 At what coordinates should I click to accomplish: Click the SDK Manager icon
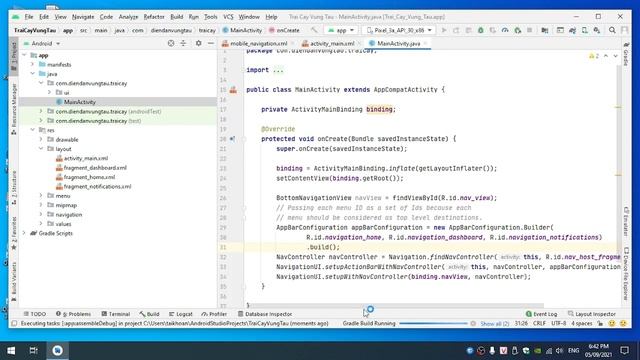(597, 30)
